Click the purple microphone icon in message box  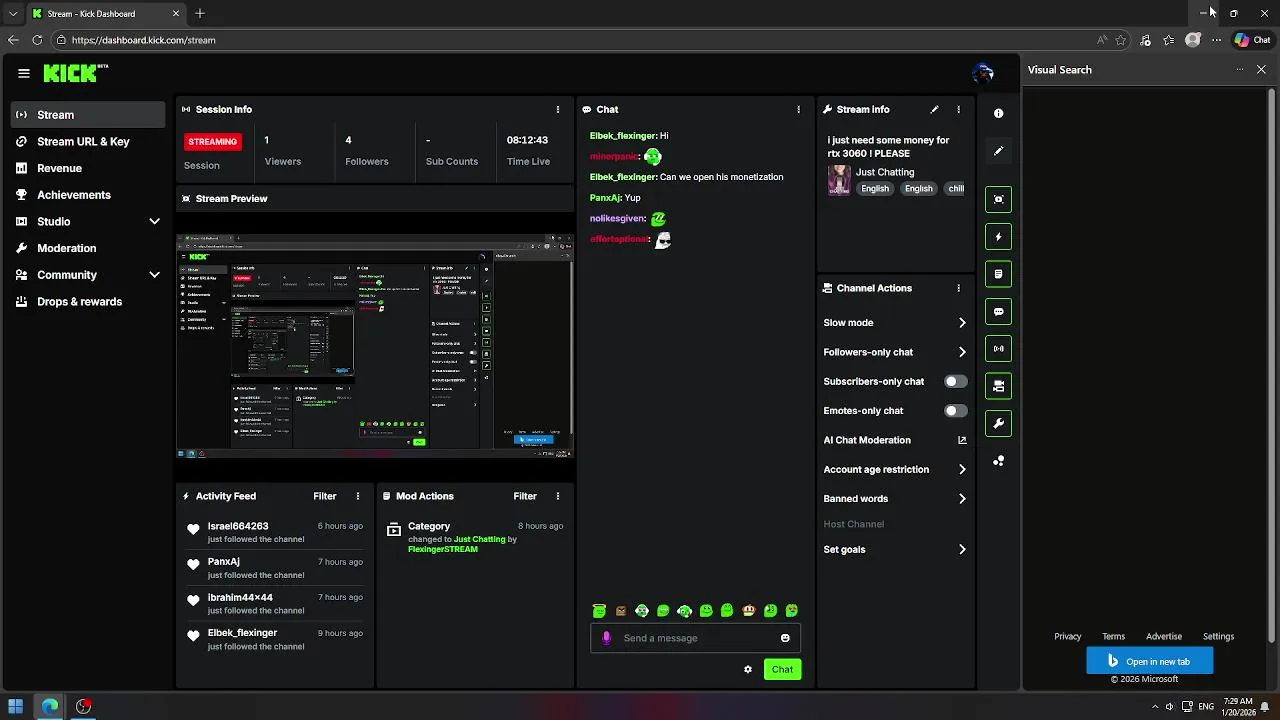[606, 638]
